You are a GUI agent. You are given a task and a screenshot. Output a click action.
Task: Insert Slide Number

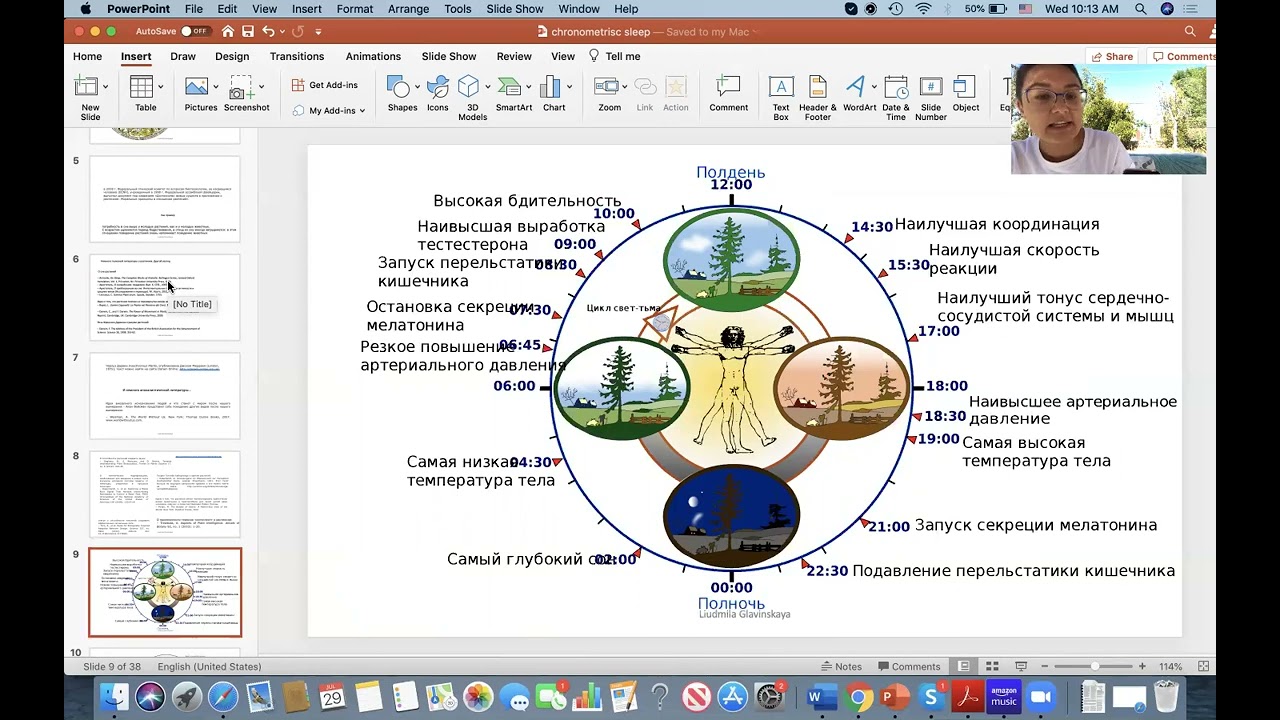tap(931, 98)
